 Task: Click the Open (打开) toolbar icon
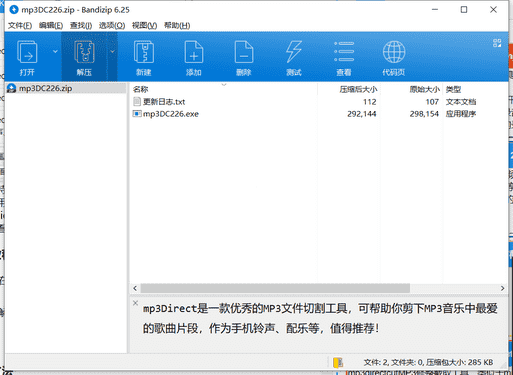(x=27, y=57)
